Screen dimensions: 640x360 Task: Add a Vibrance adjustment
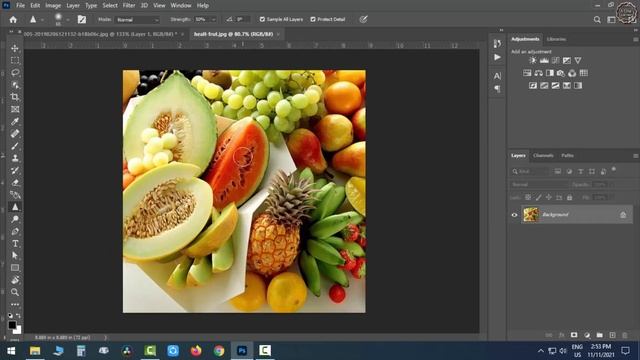tap(578, 60)
